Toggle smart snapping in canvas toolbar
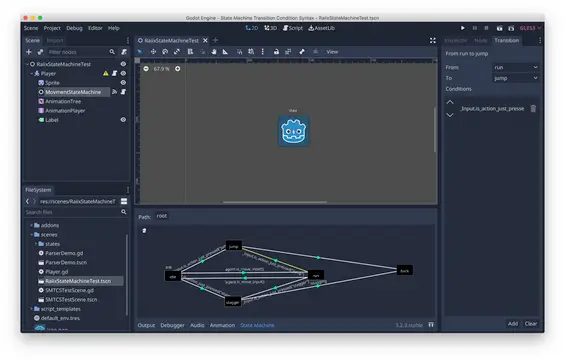 click(239, 52)
